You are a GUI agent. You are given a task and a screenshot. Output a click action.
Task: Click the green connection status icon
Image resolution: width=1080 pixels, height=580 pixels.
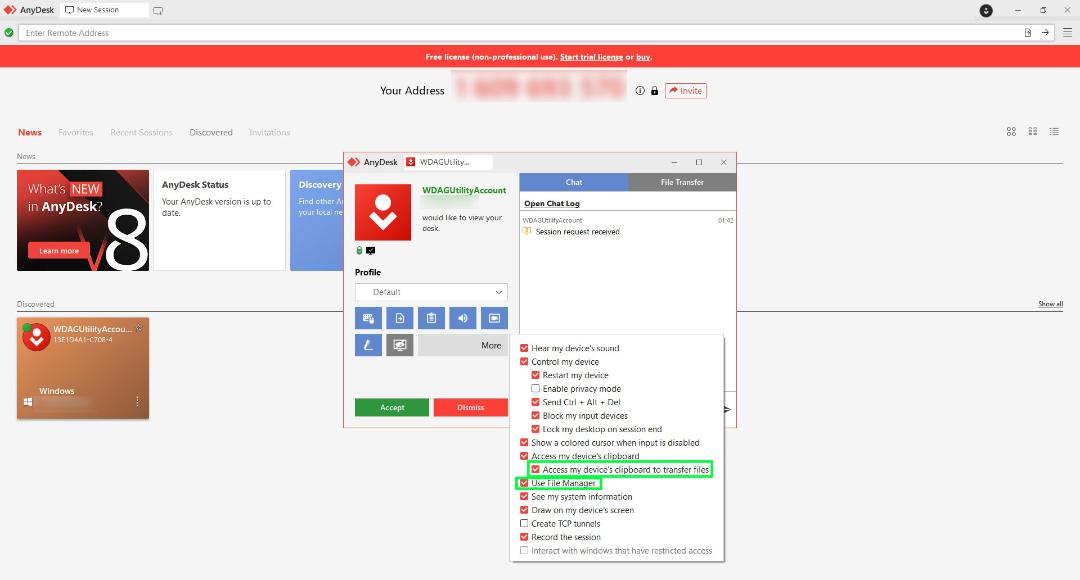click(9, 32)
